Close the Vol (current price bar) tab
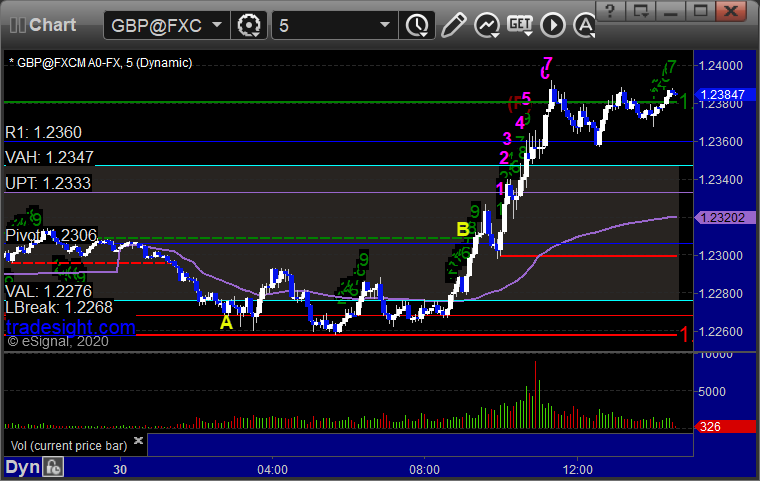This screenshot has height=481, width=760. 138,440
